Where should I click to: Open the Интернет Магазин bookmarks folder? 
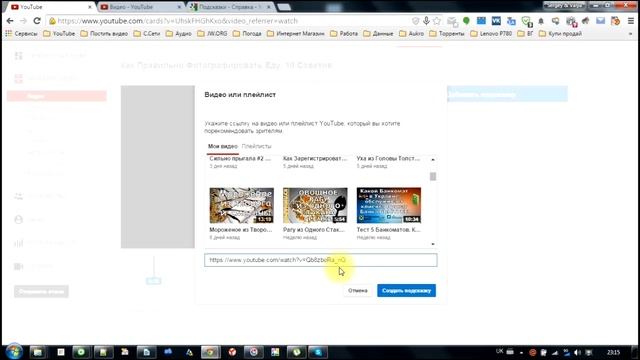(296, 33)
